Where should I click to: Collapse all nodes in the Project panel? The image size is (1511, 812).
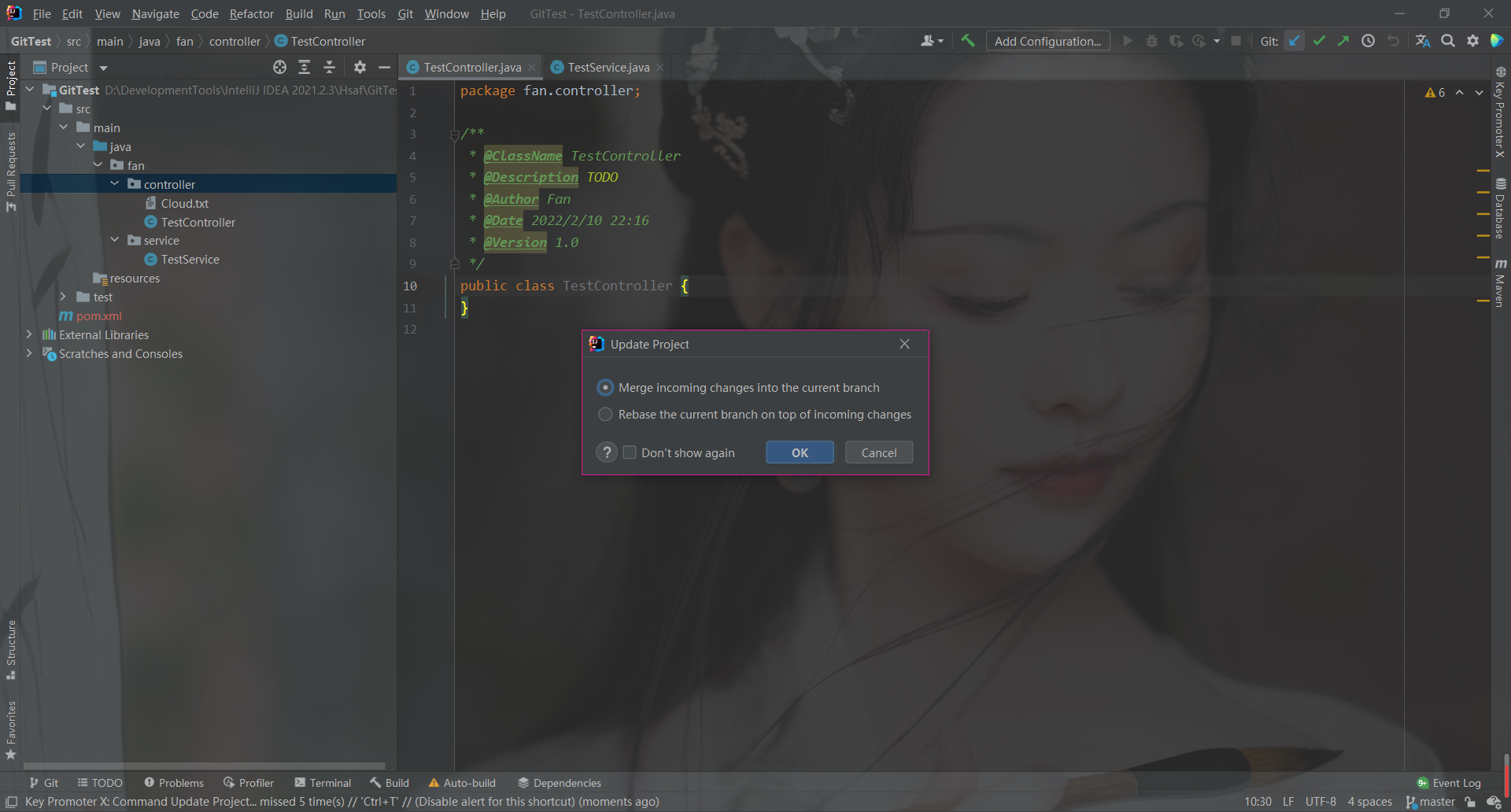[330, 67]
